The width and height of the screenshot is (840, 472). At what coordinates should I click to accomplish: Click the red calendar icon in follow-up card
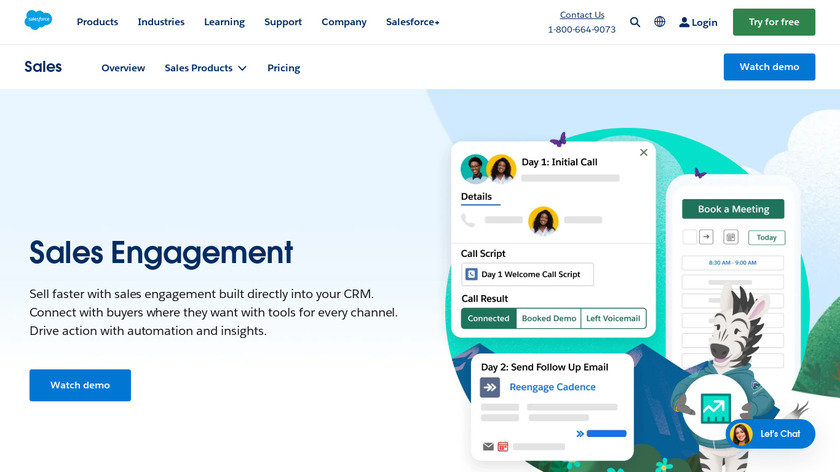[502, 446]
